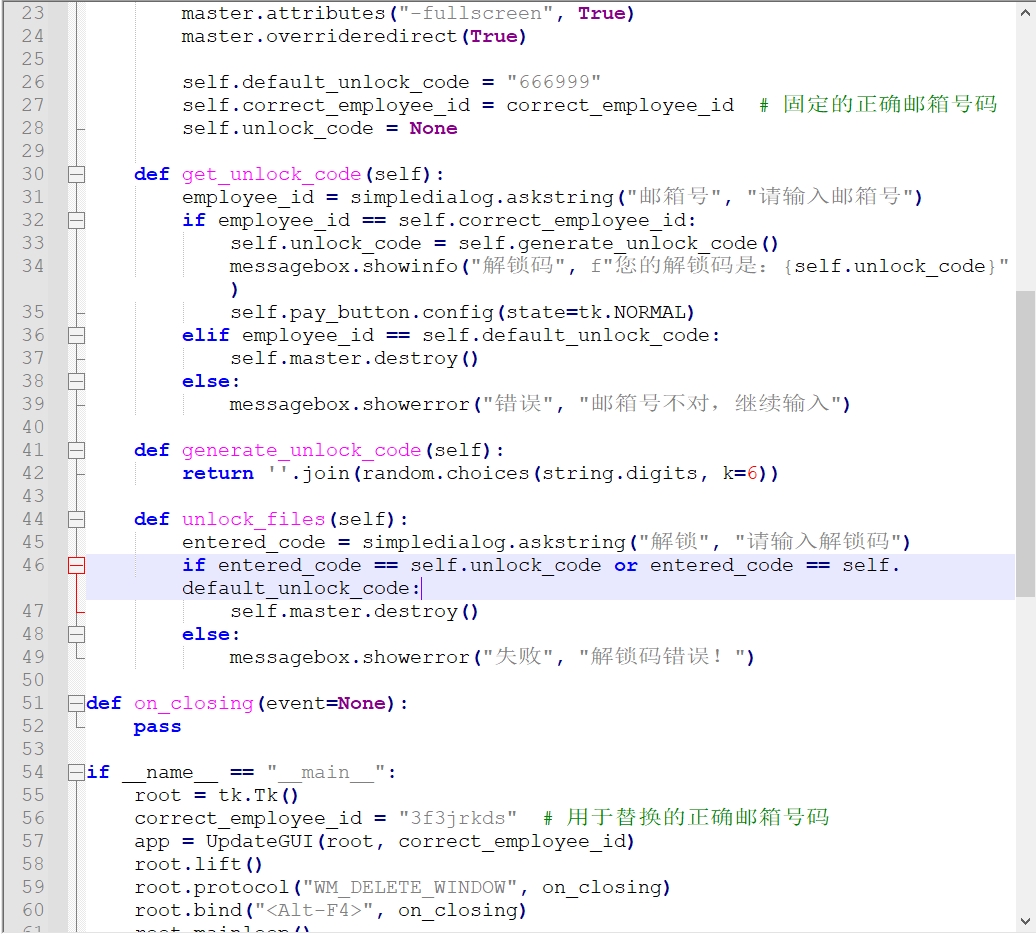Collapse the else fold on line 48
This screenshot has width=1036, height=934.
[x=77, y=635]
